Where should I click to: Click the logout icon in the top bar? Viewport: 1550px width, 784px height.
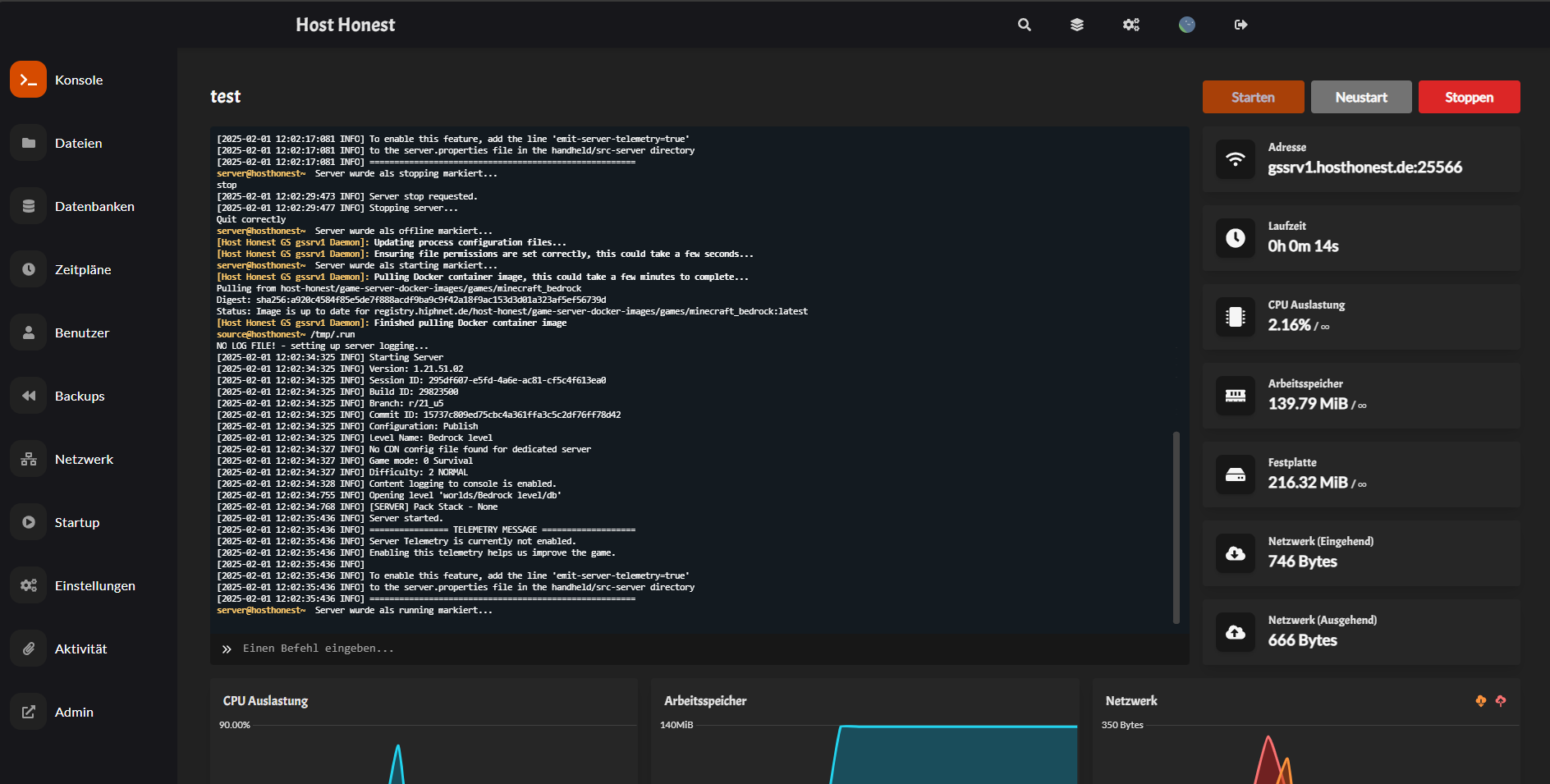[x=1240, y=25]
